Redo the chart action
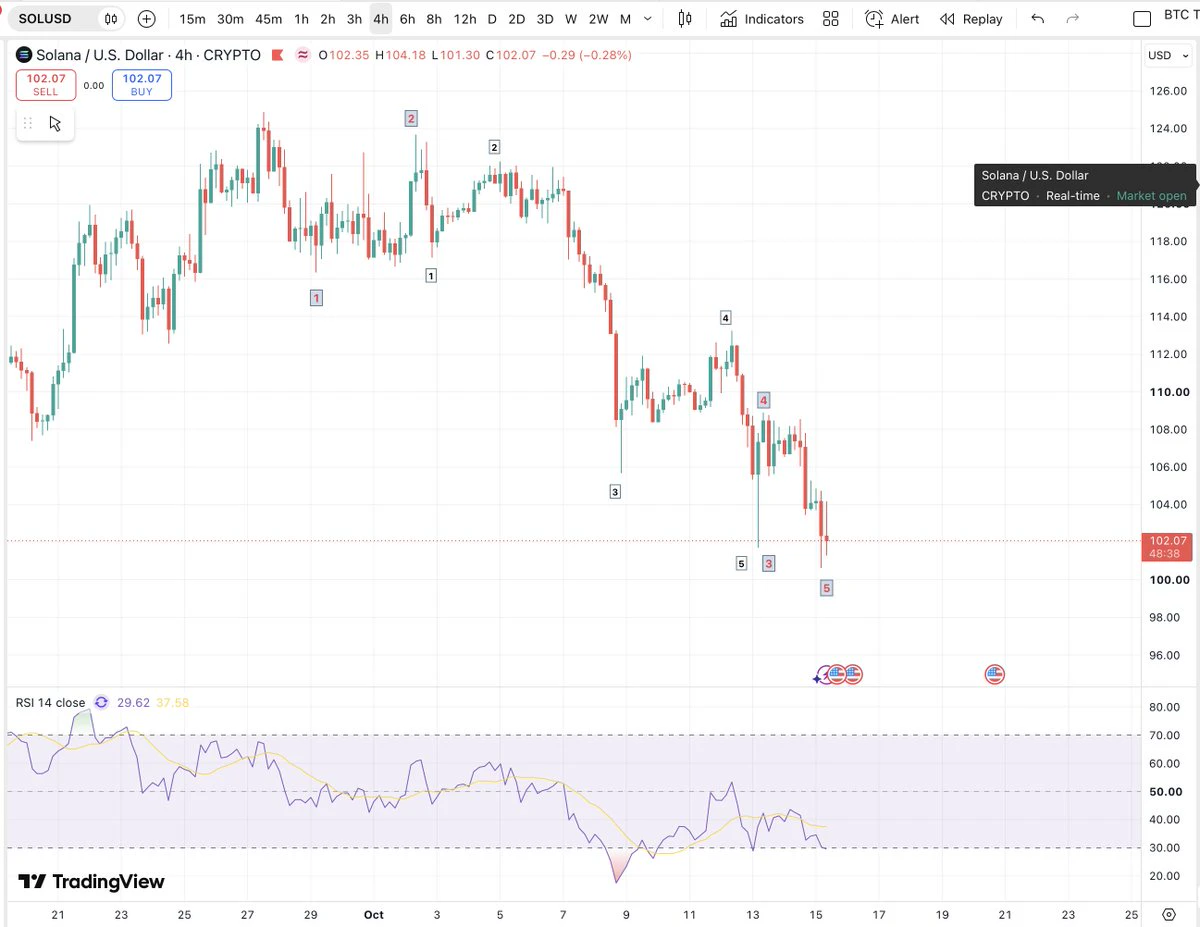 pyautogui.click(x=1073, y=19)
